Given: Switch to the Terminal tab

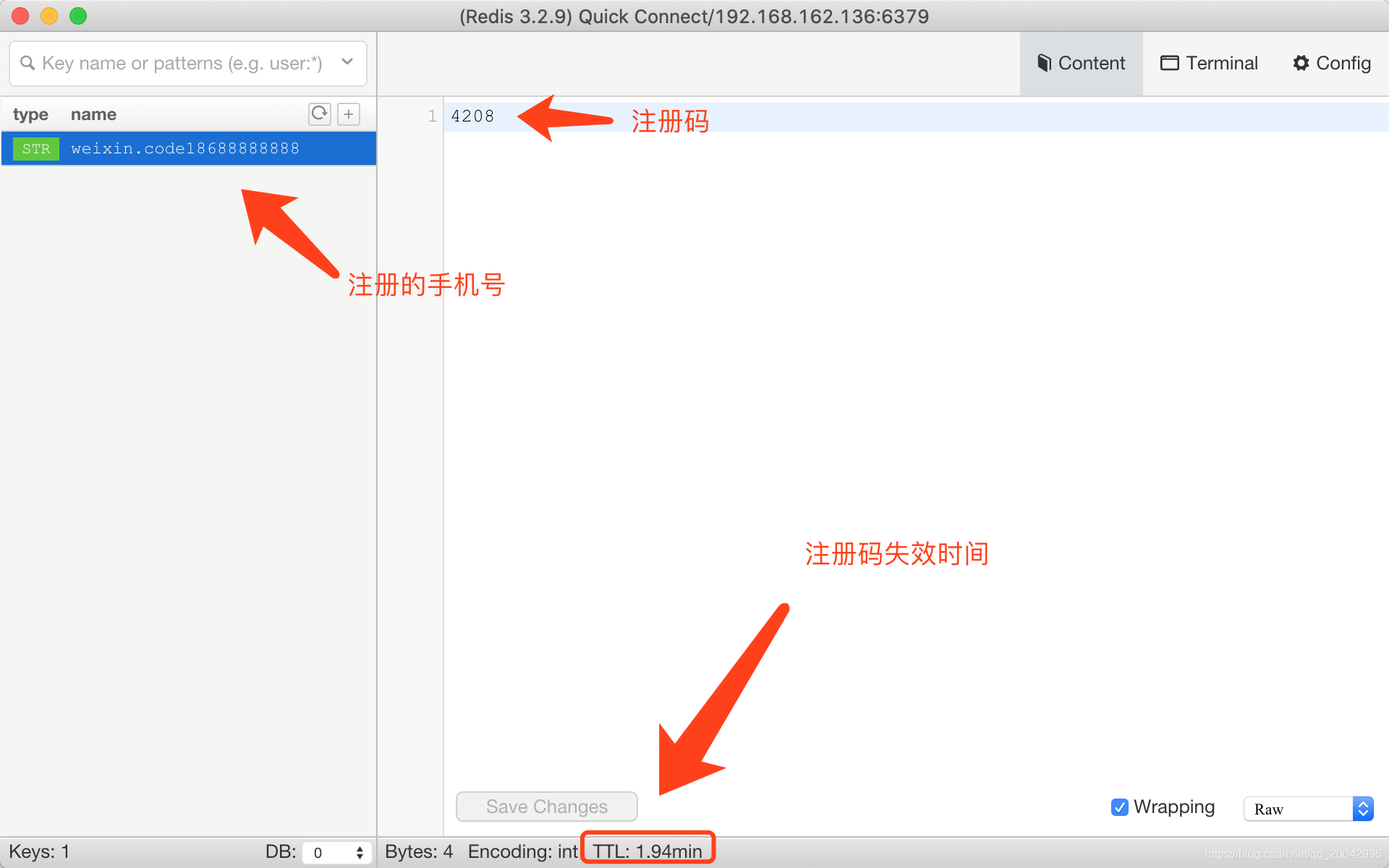Looking at the screenshot, I should tap(1208, 63).
